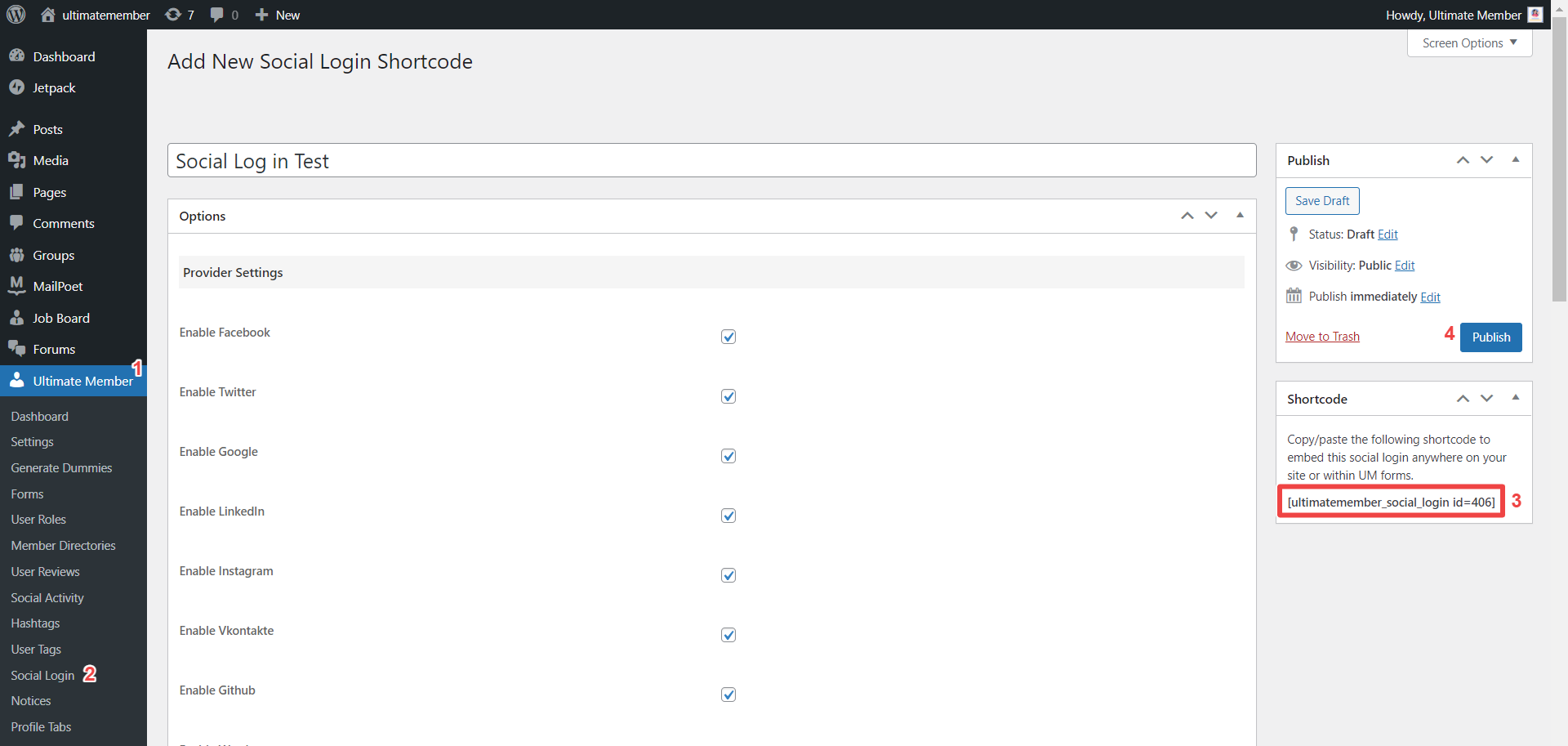
Task: Click the Jetpack icon in sidebar
Action: 16,87
